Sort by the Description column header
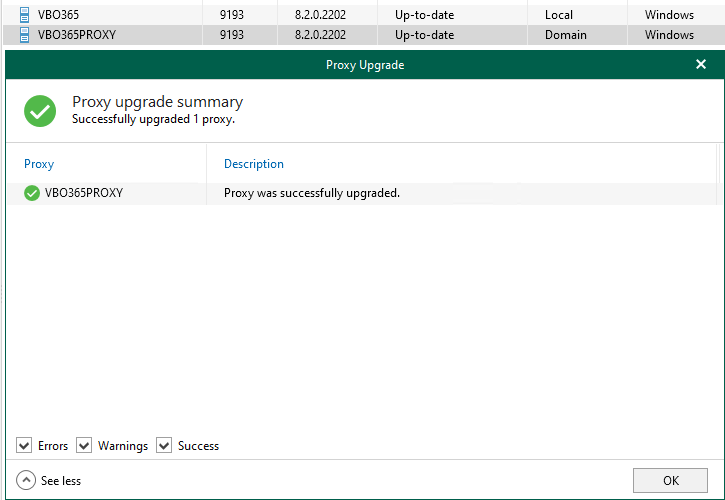725x500 pixels. point(253,164)
